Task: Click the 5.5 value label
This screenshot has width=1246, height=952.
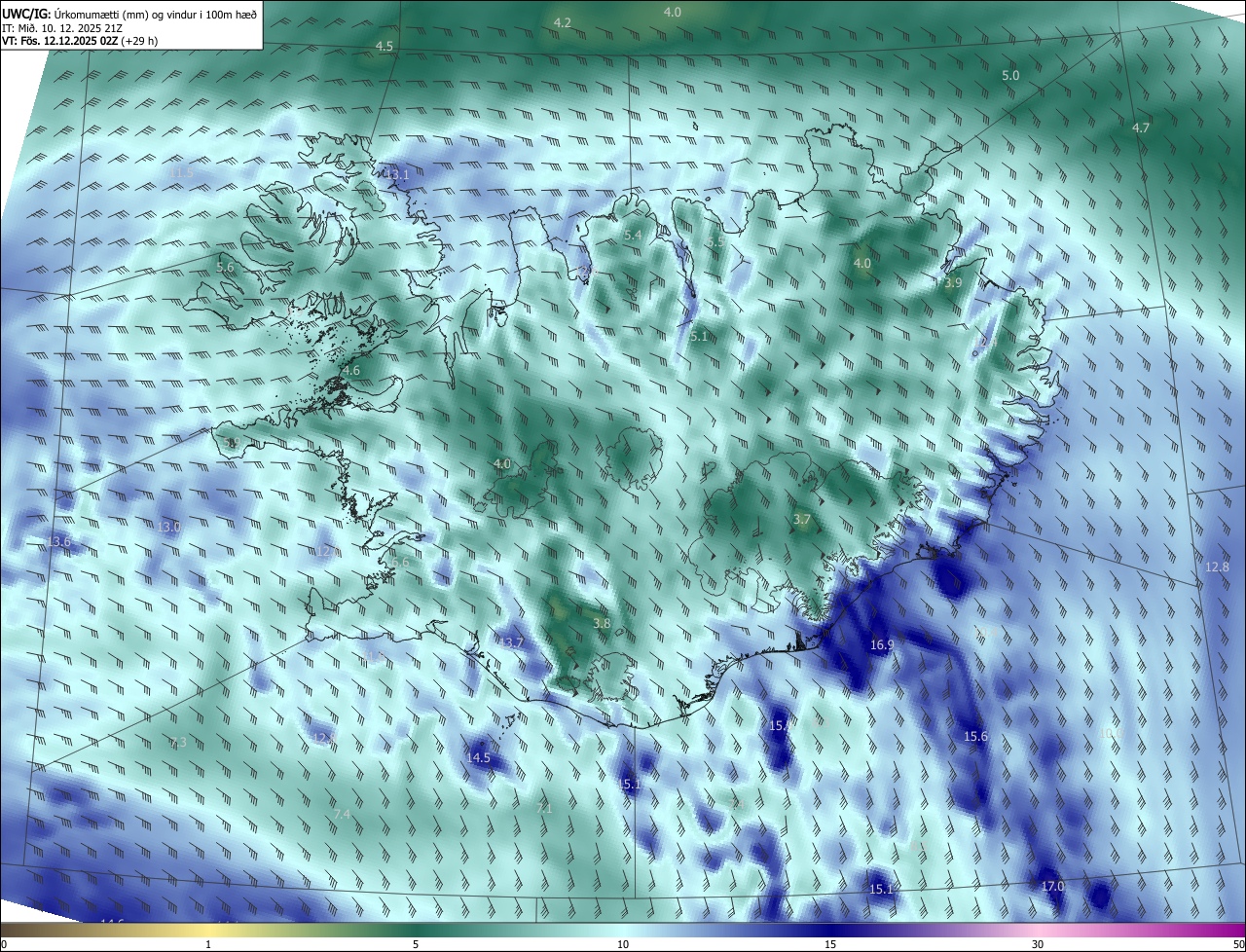Action: coord(715,241)
